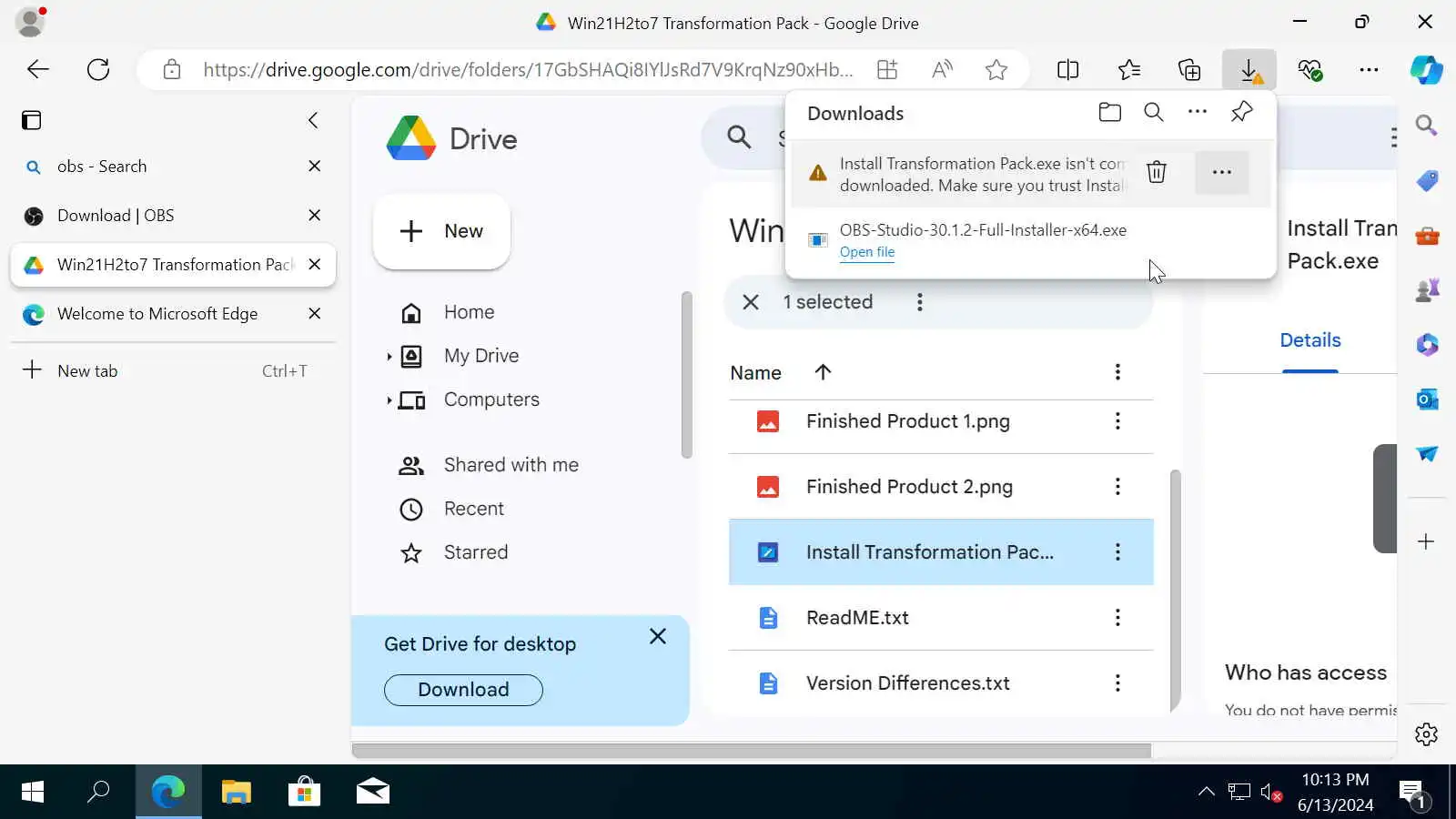Switch to the Details tab
Screen dimensions: 1456x819
click(x=1310, y=340)
